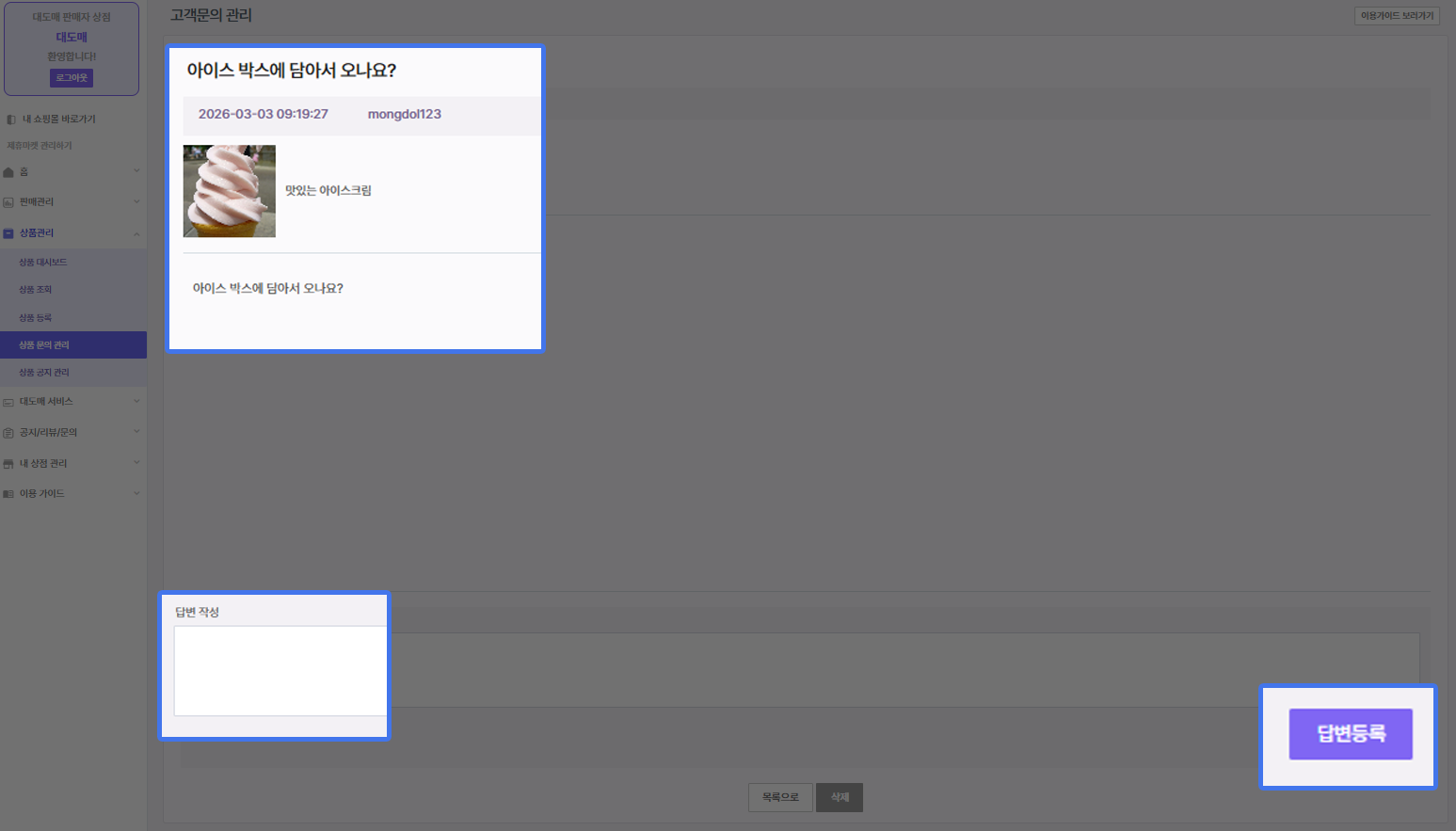
Task: Click the 공지/리뷰/문의 clipboard icon
Action: (8, 433)
